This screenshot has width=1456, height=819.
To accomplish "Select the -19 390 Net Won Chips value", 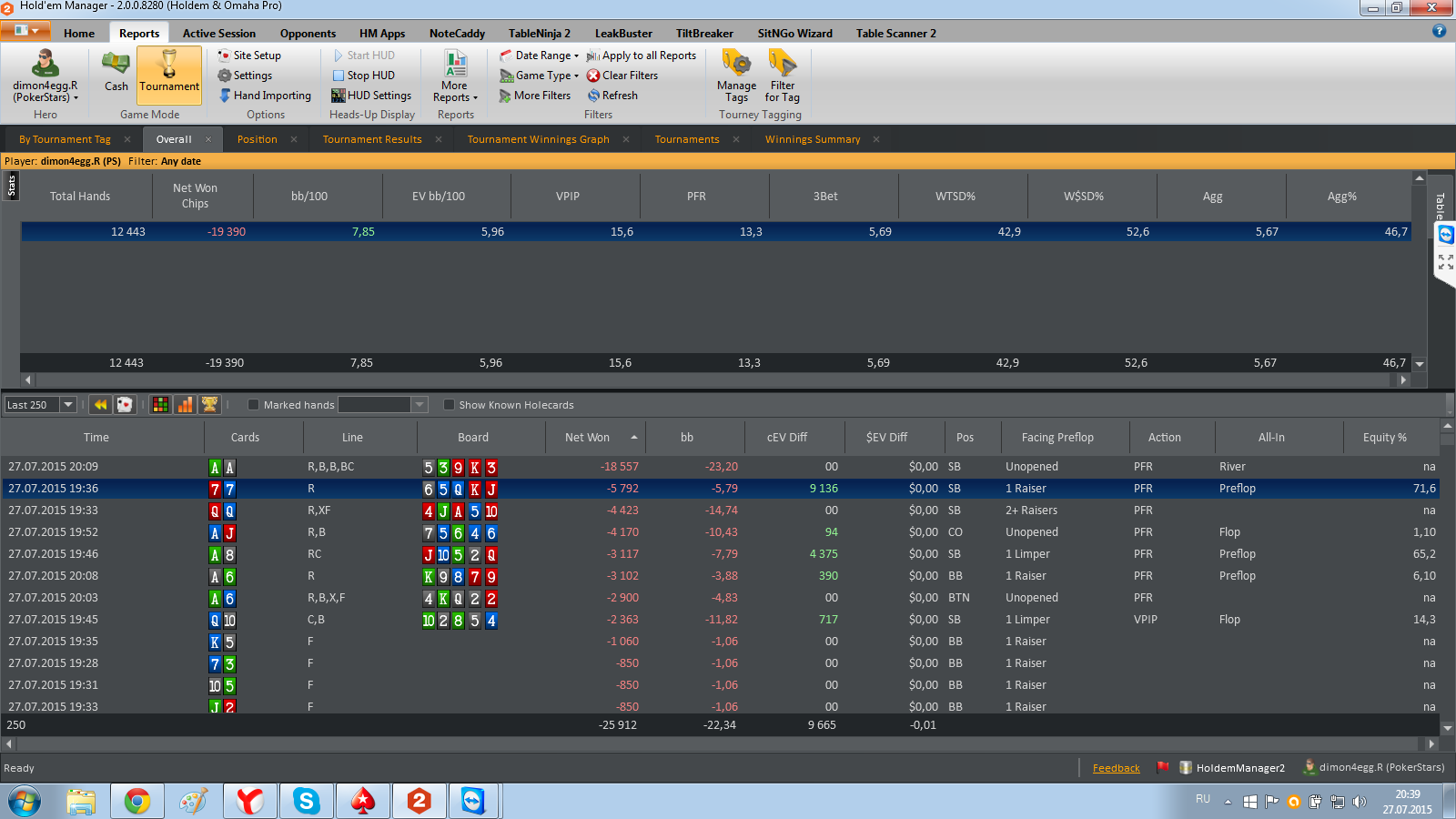I will pos(227,232).
